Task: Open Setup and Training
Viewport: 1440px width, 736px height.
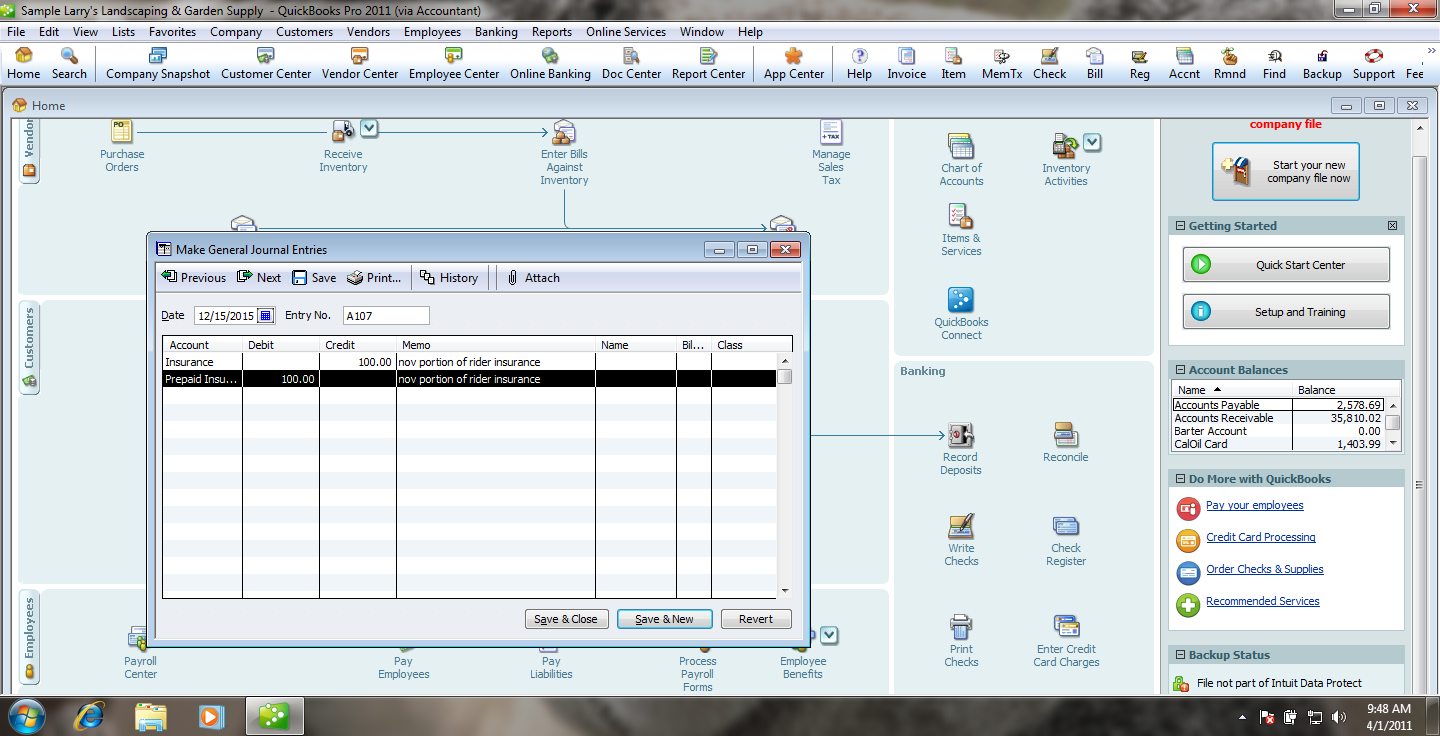Action: 1286,312
